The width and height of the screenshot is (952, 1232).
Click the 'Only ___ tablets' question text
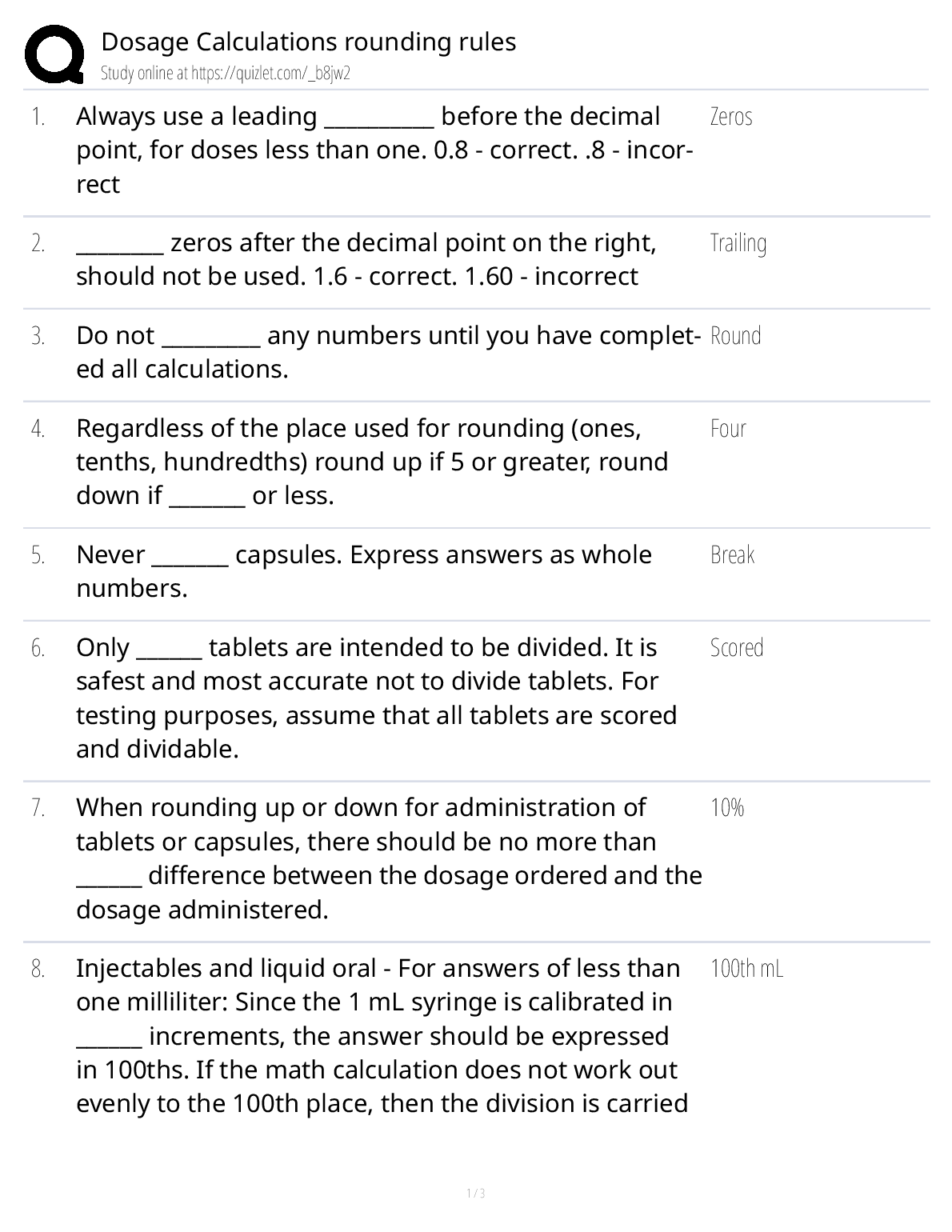[376, 698]
